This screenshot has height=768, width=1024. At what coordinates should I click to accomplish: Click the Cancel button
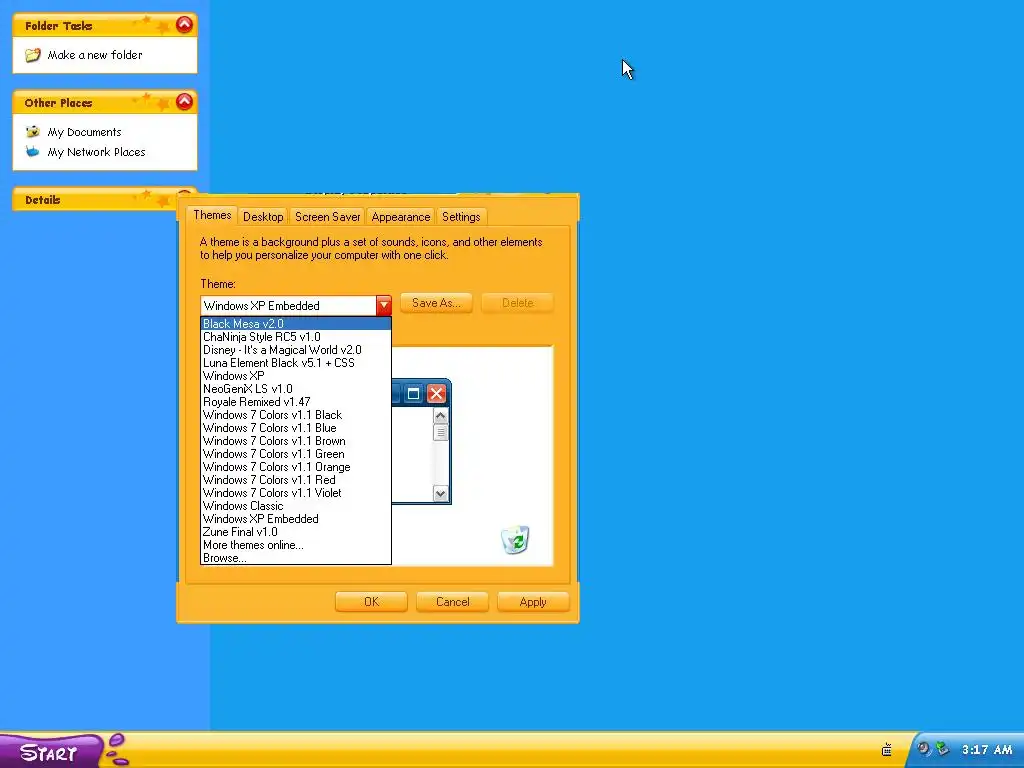[x=453, y=601]
